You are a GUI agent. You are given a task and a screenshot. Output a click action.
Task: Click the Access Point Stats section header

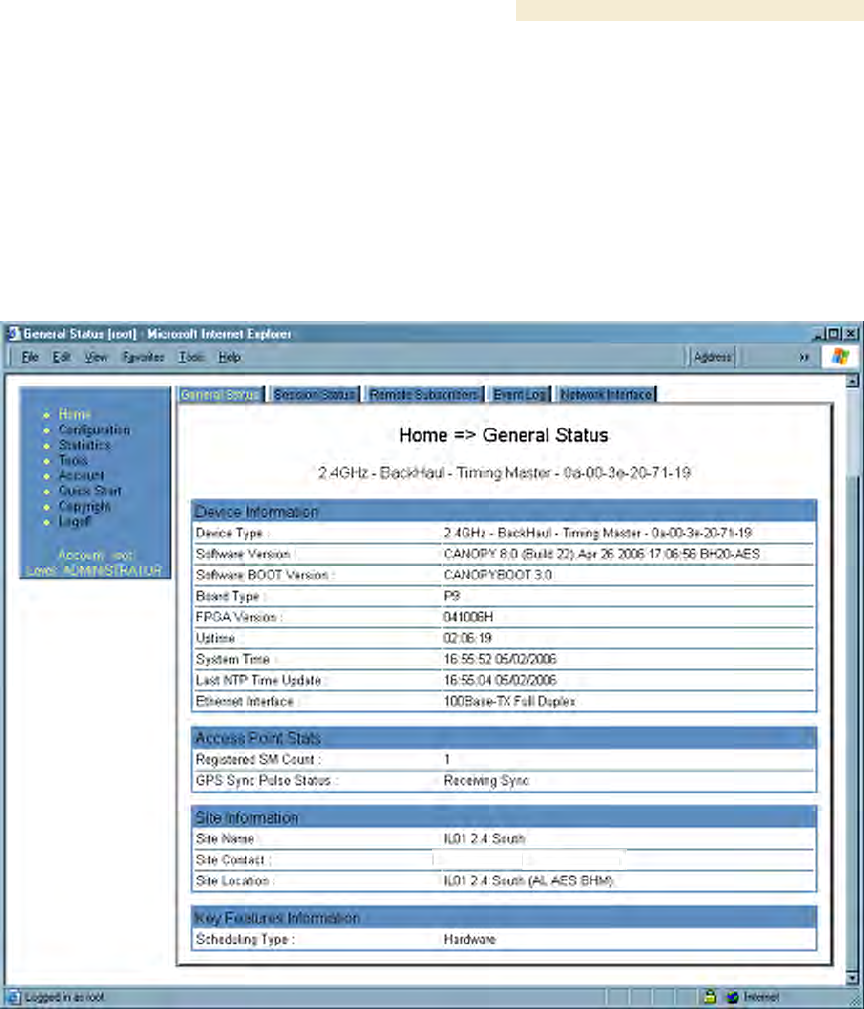[504, 738]
